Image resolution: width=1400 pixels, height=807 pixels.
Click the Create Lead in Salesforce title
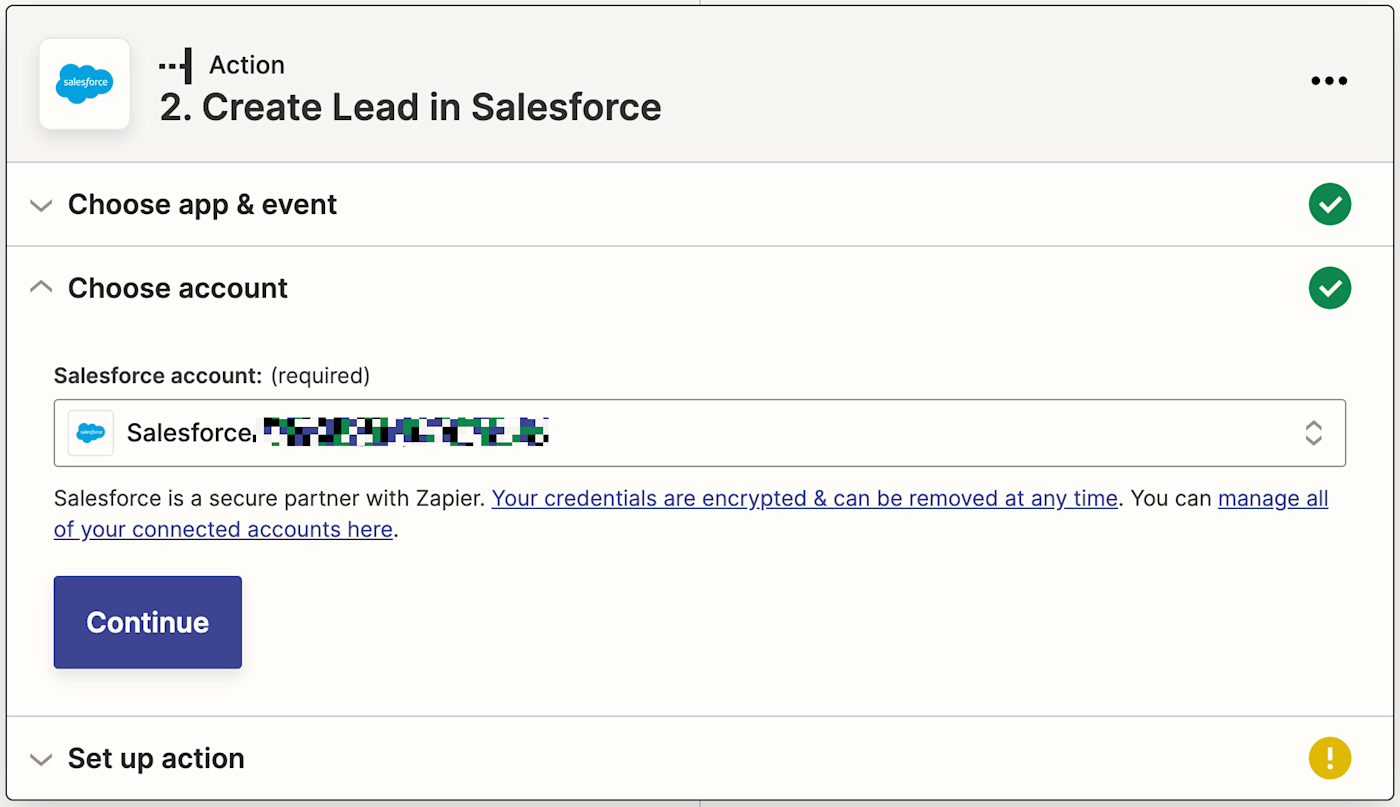(x=410, y=107)
